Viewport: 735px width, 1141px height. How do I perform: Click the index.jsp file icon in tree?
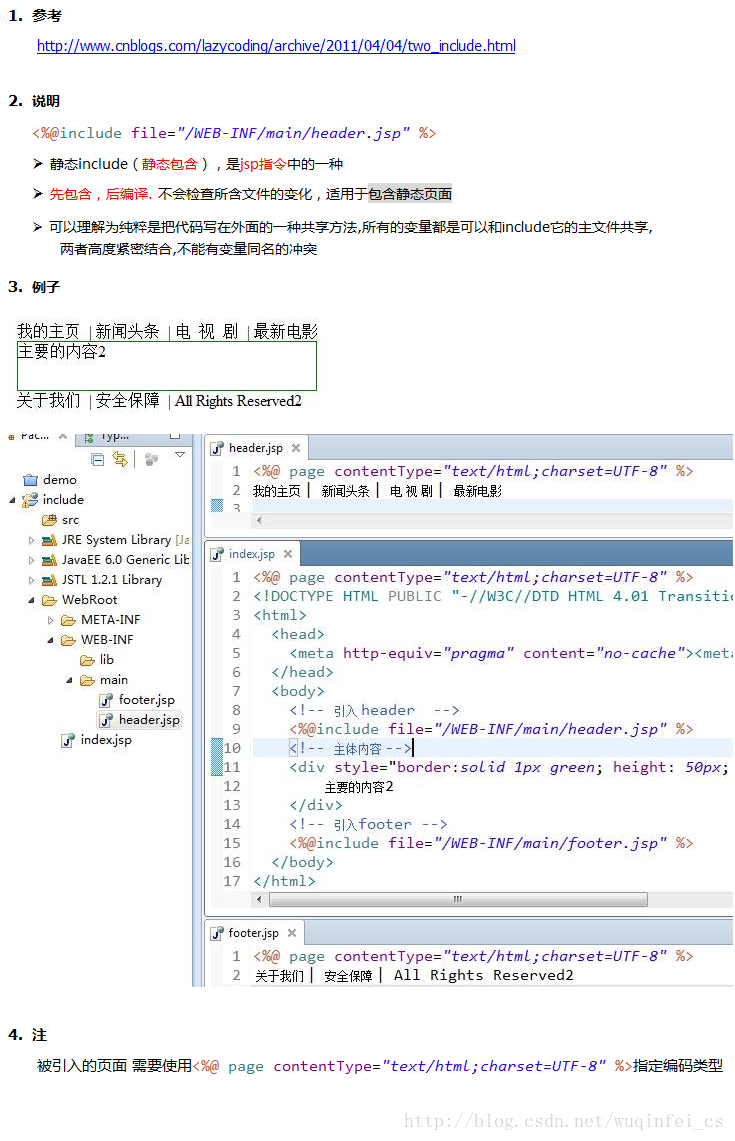click(x=68, y=740)
